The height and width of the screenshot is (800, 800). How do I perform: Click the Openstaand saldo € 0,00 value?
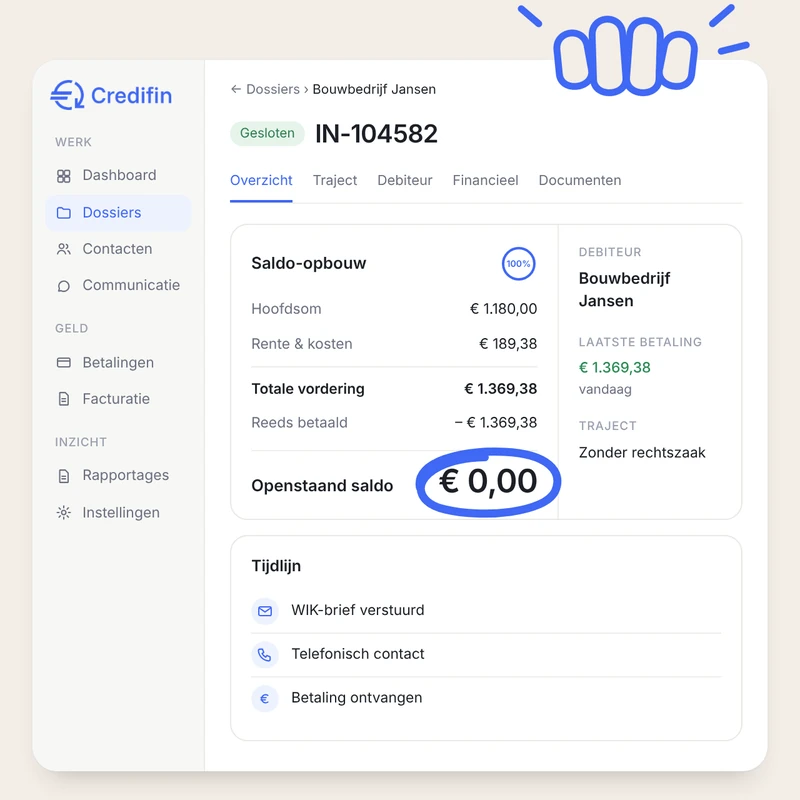click(488, 481)
